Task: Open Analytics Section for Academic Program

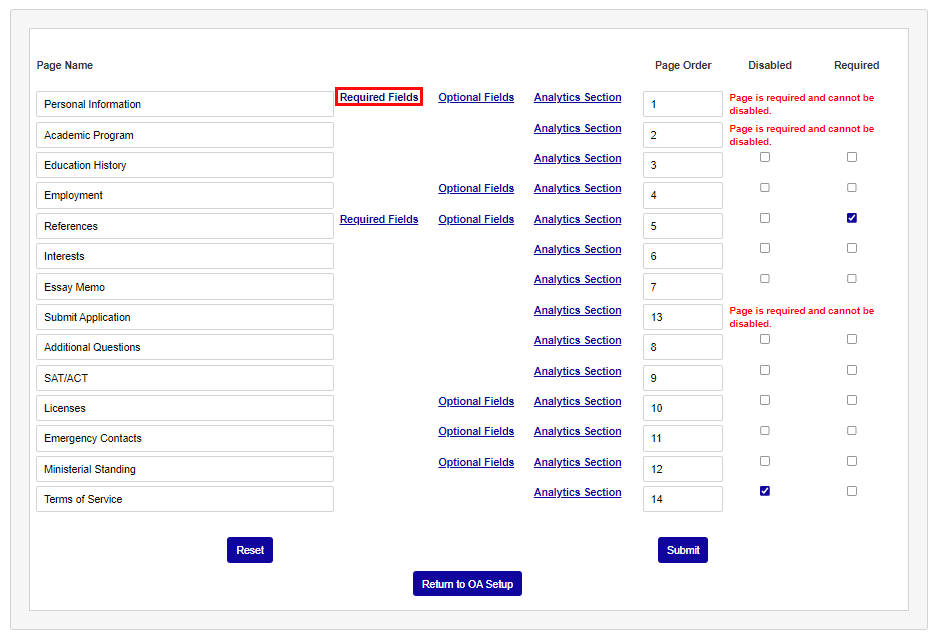Action: point(577,128)
